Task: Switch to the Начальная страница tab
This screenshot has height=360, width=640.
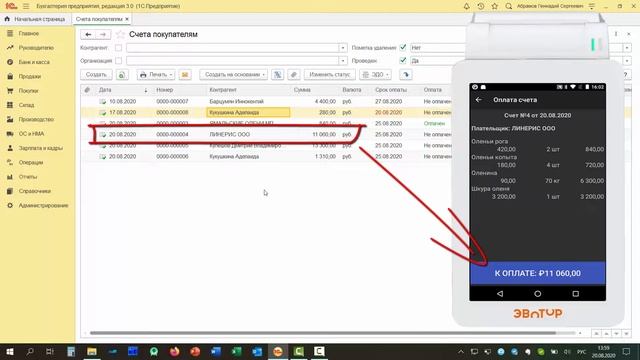Action: pos(35,19)
